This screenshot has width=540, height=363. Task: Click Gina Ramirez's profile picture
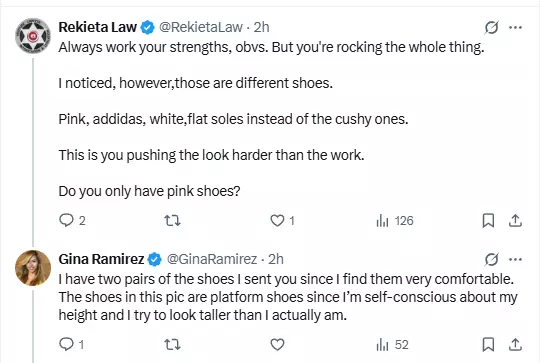(x=33, y=268)
